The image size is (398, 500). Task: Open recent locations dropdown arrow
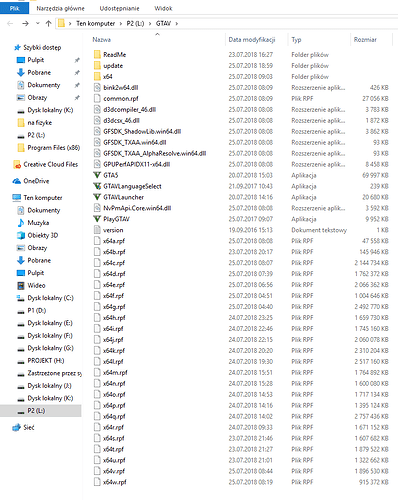38,23
